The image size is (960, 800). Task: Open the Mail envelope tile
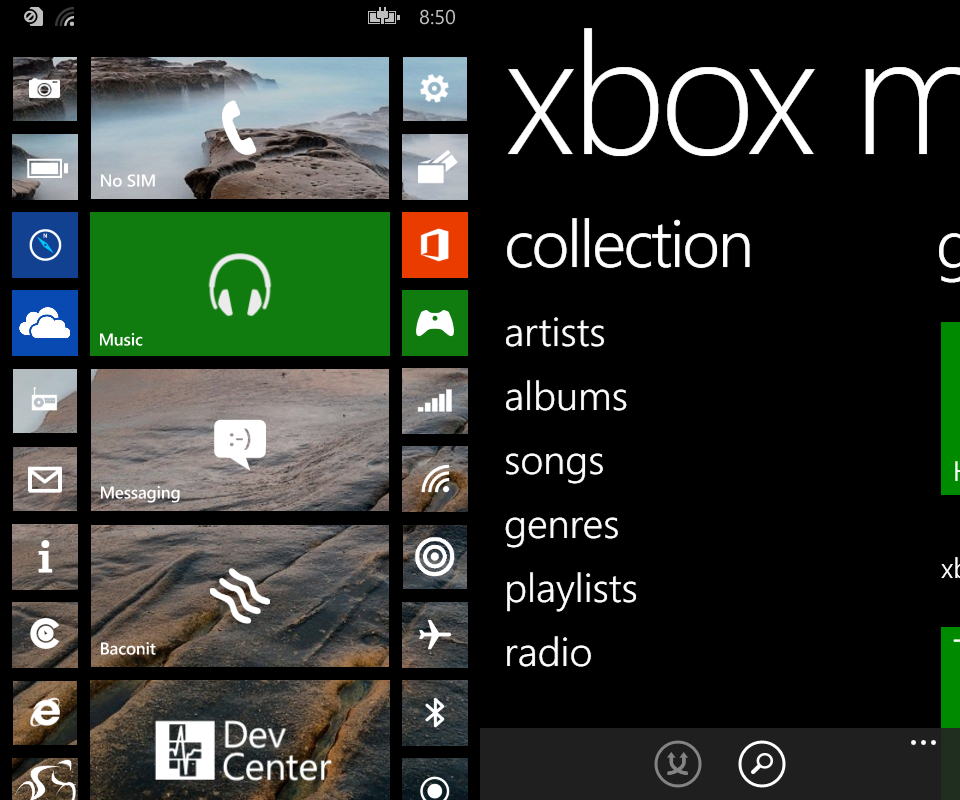pyautogui.click(x=44, y=479)
